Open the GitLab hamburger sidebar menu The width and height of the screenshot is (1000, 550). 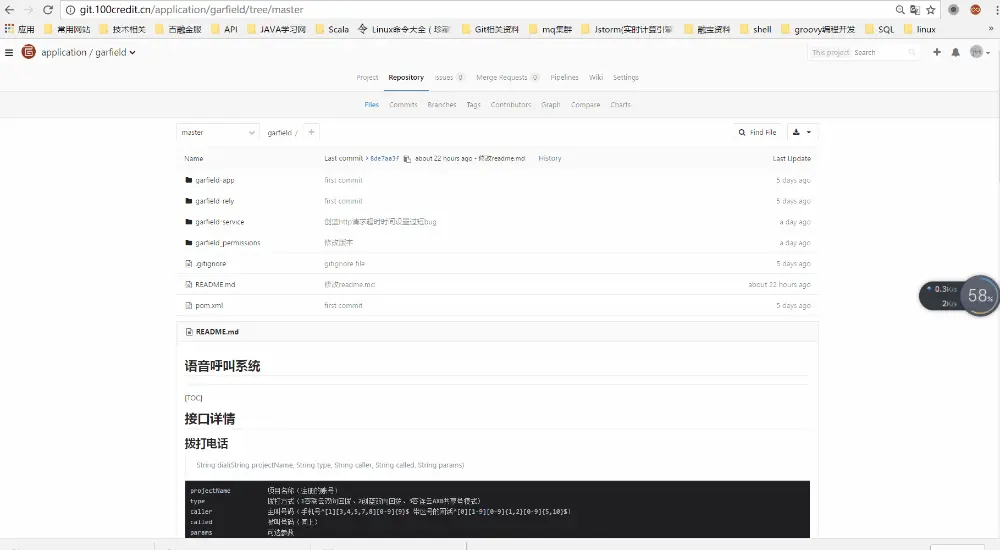point(9,52)
